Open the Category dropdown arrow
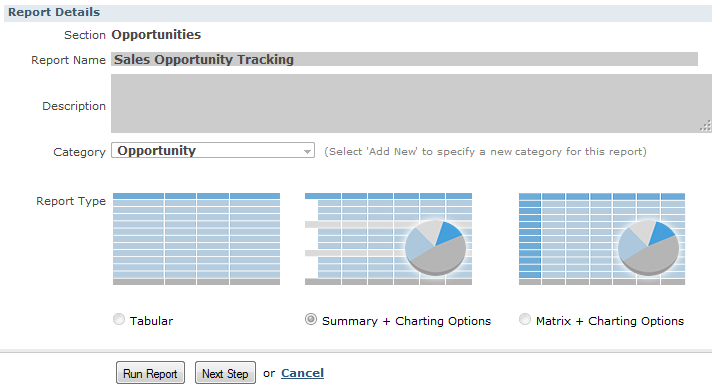 tap(307, 151)
